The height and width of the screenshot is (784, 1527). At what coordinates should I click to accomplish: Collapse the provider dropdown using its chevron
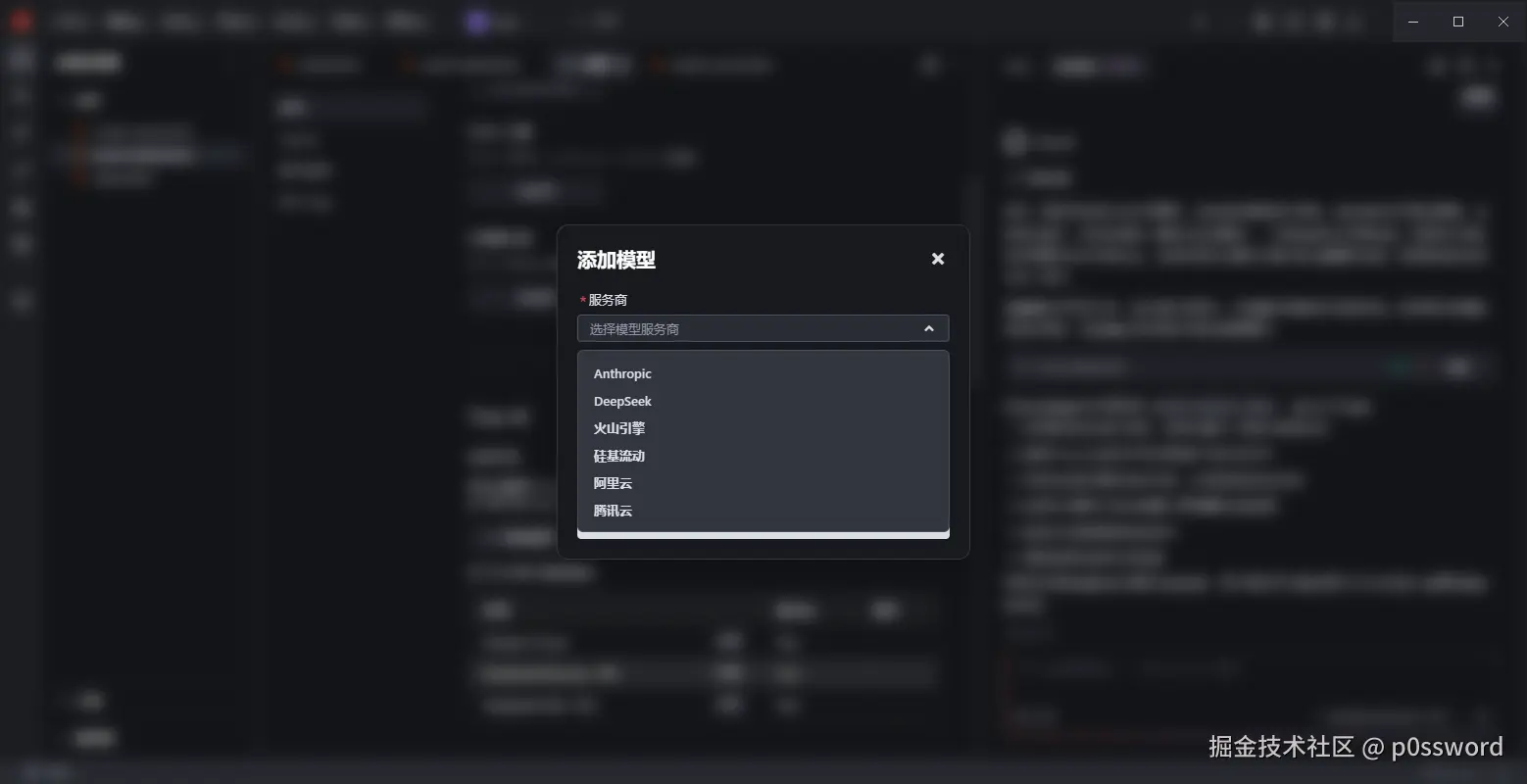(x=928, y=329)
